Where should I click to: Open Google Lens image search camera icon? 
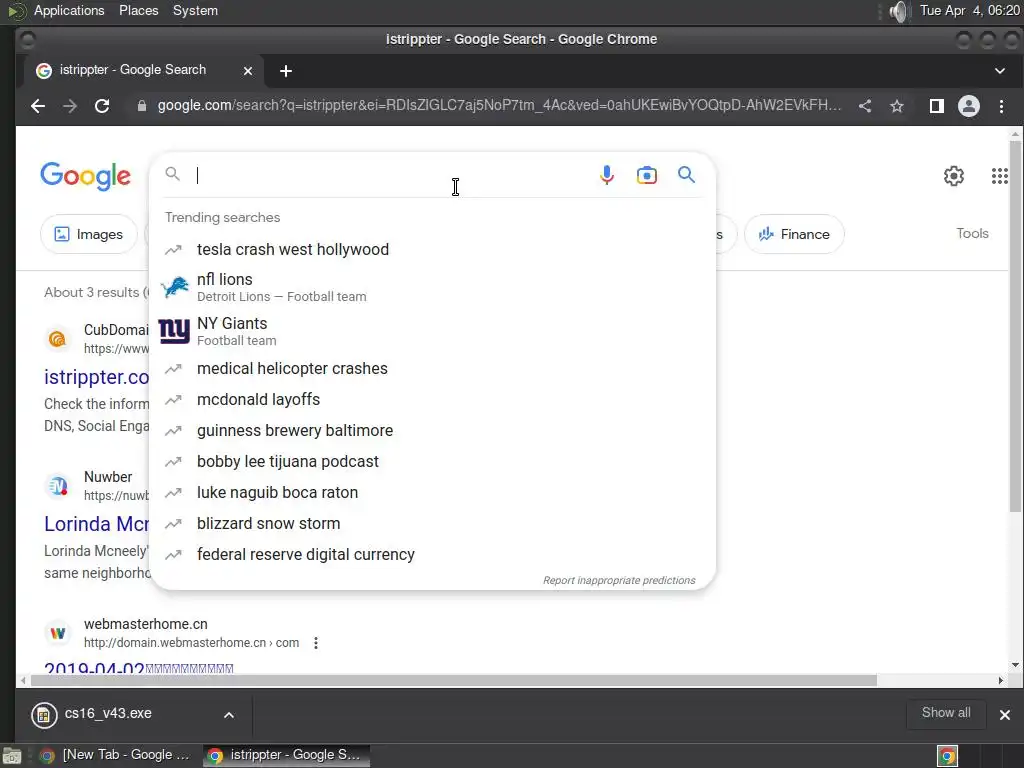(647, 175)
